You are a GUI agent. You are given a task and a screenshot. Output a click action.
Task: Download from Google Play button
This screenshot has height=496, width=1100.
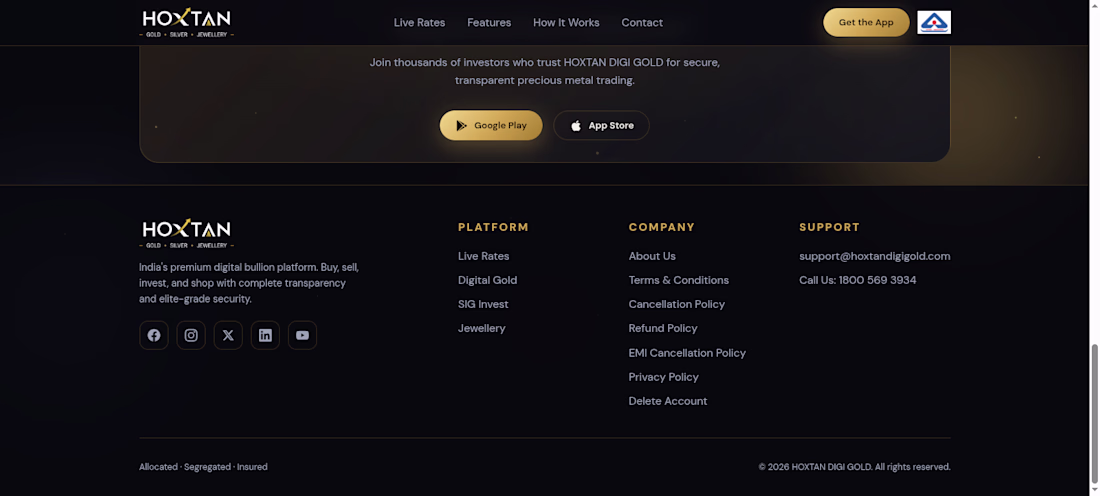[491, 126]
